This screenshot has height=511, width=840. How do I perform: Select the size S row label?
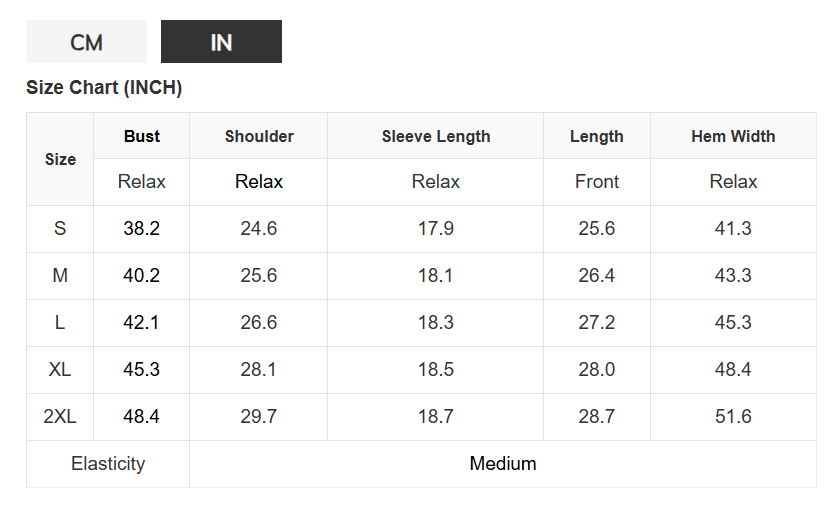[60, 229]
